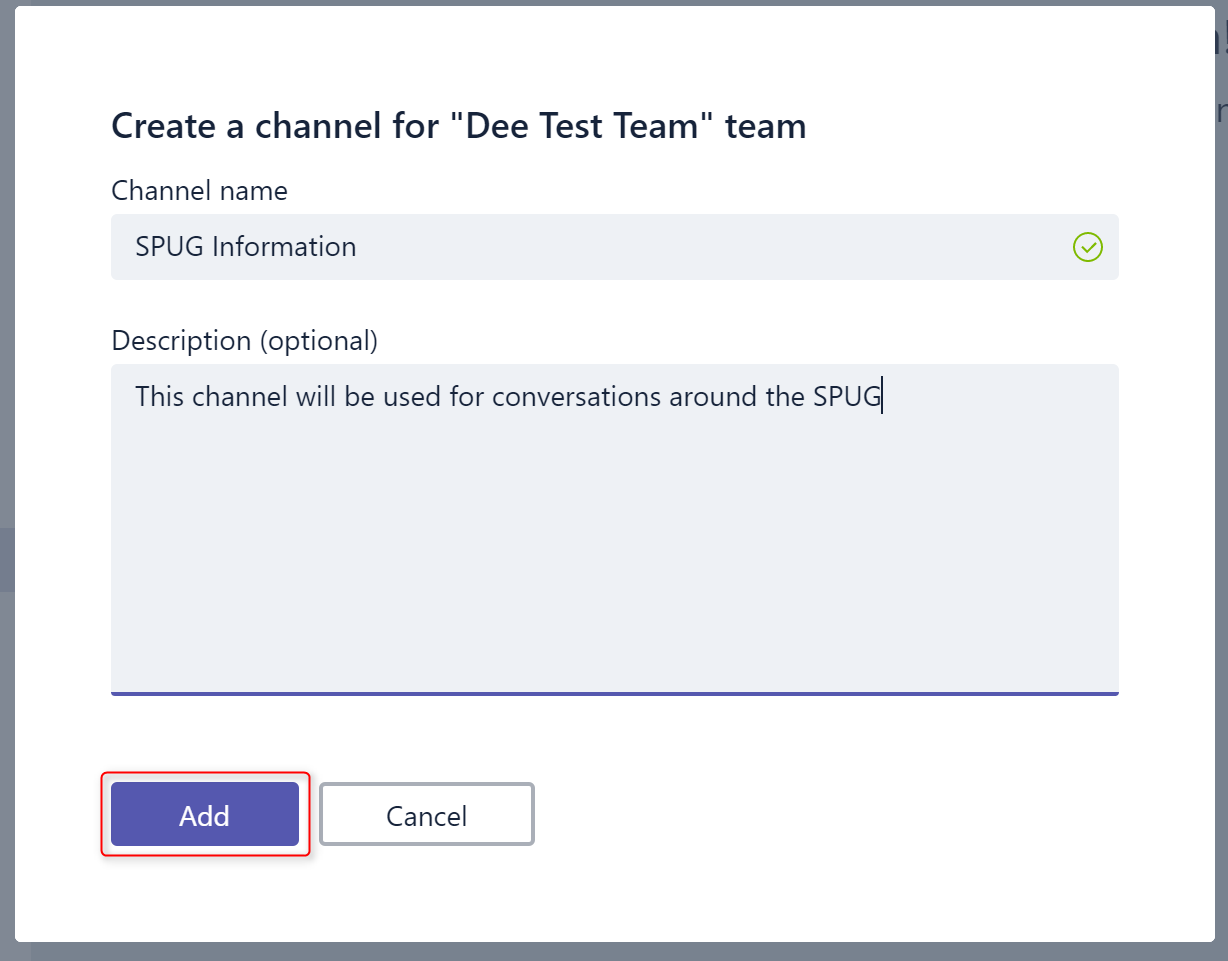This screenshot has height=961, width=1228.
Task: Click inside the Description text area
Action: tap(615, 529)
